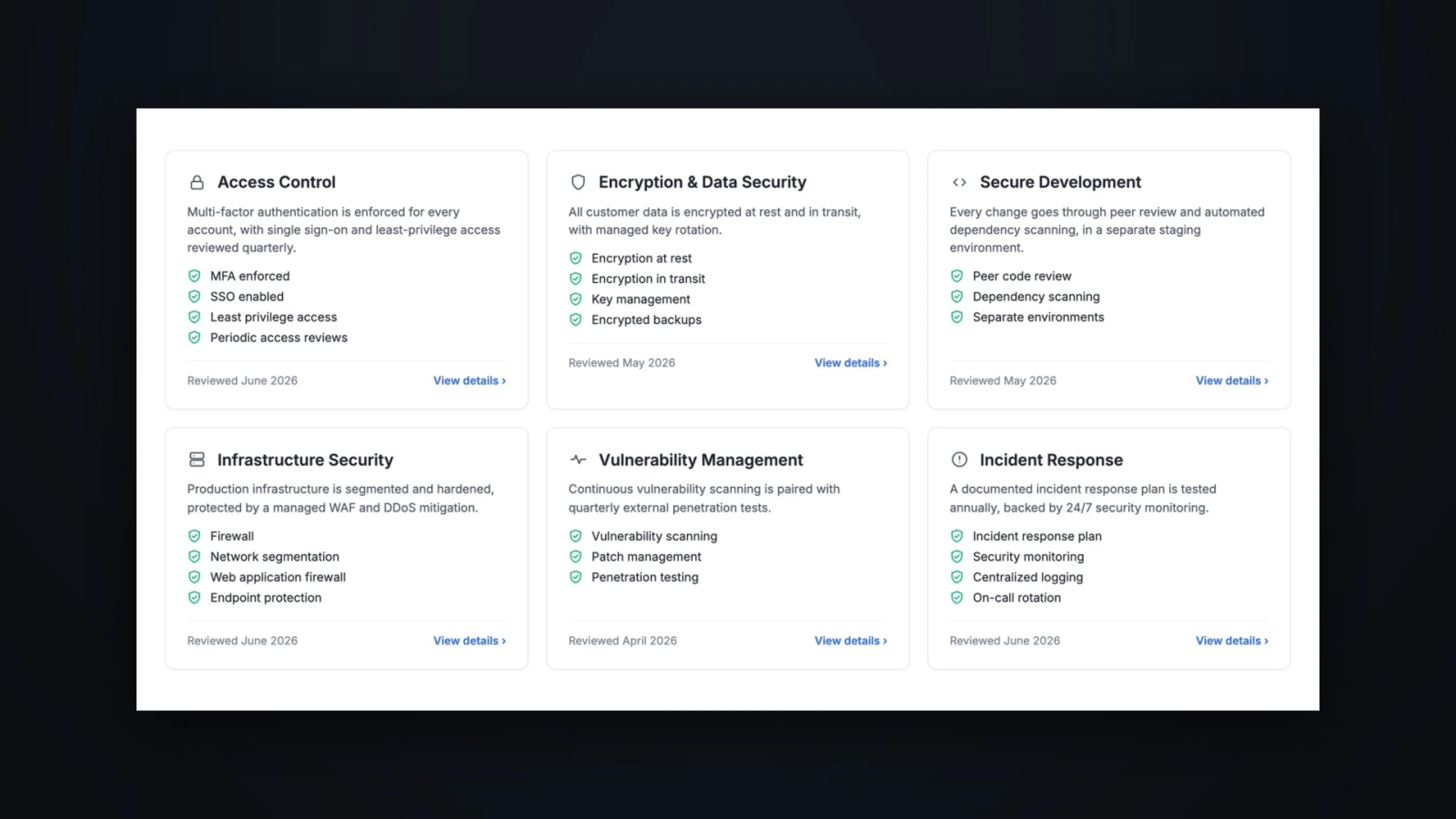Click the shield check beside Key management

click(x=575, y=299)
